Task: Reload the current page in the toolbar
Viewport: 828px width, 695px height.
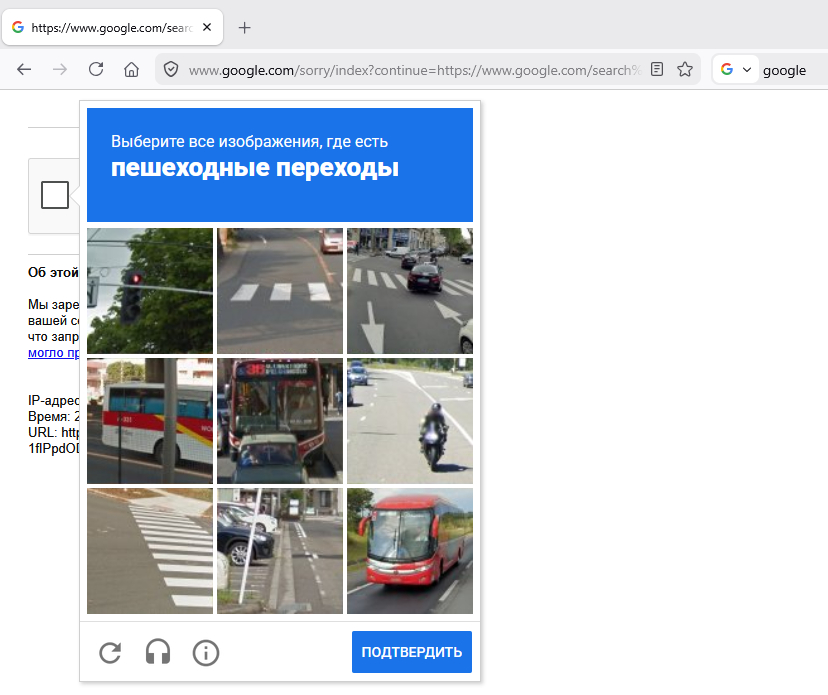Action: (x=96, y=70)
